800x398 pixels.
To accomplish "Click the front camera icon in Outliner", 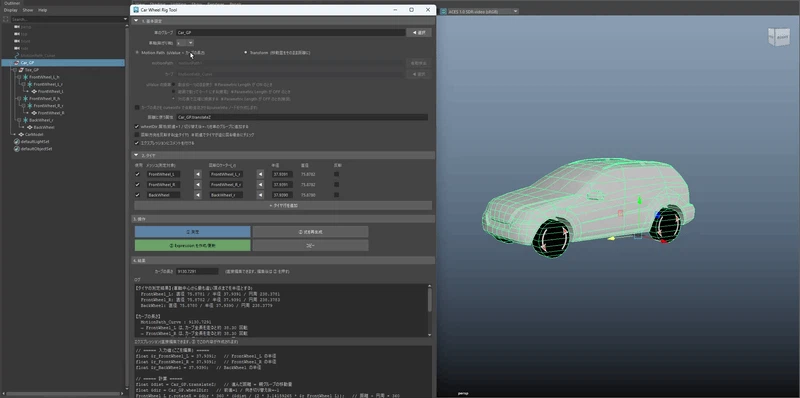I will pyautogui.click(x=16, y=41).
